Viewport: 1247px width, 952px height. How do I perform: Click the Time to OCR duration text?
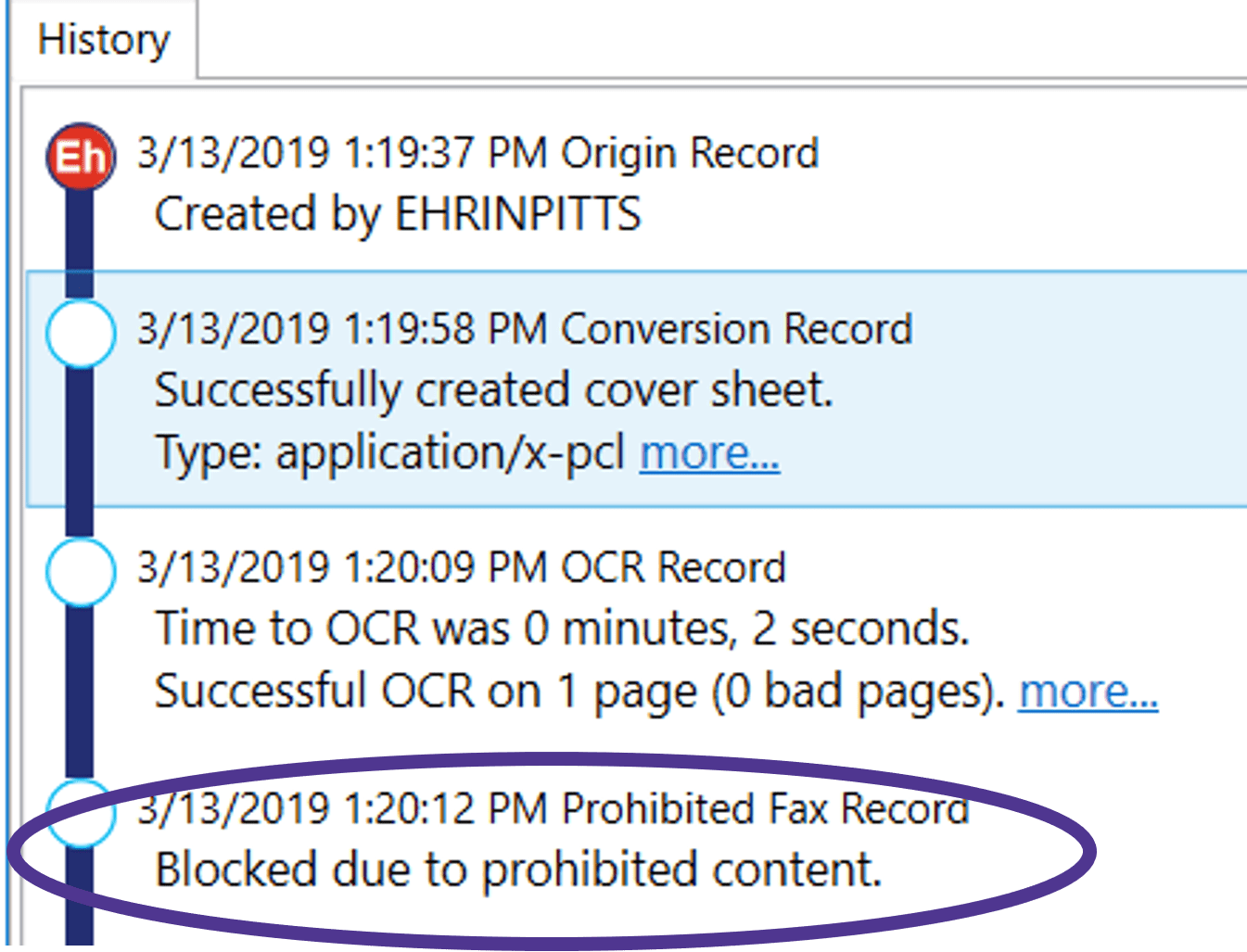(x=561, y=629)
